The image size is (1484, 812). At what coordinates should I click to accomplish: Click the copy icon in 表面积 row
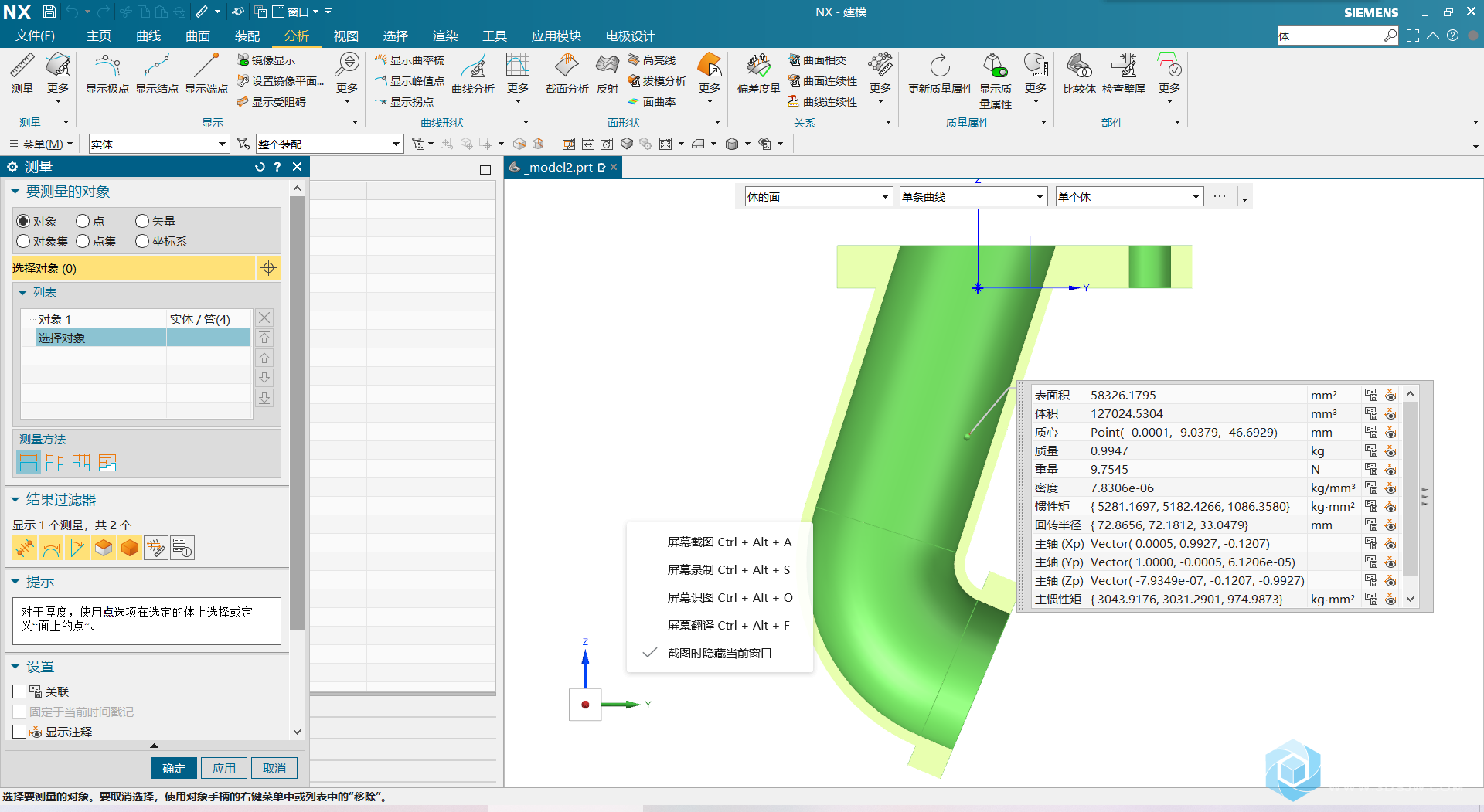[x=1370, y=395]
